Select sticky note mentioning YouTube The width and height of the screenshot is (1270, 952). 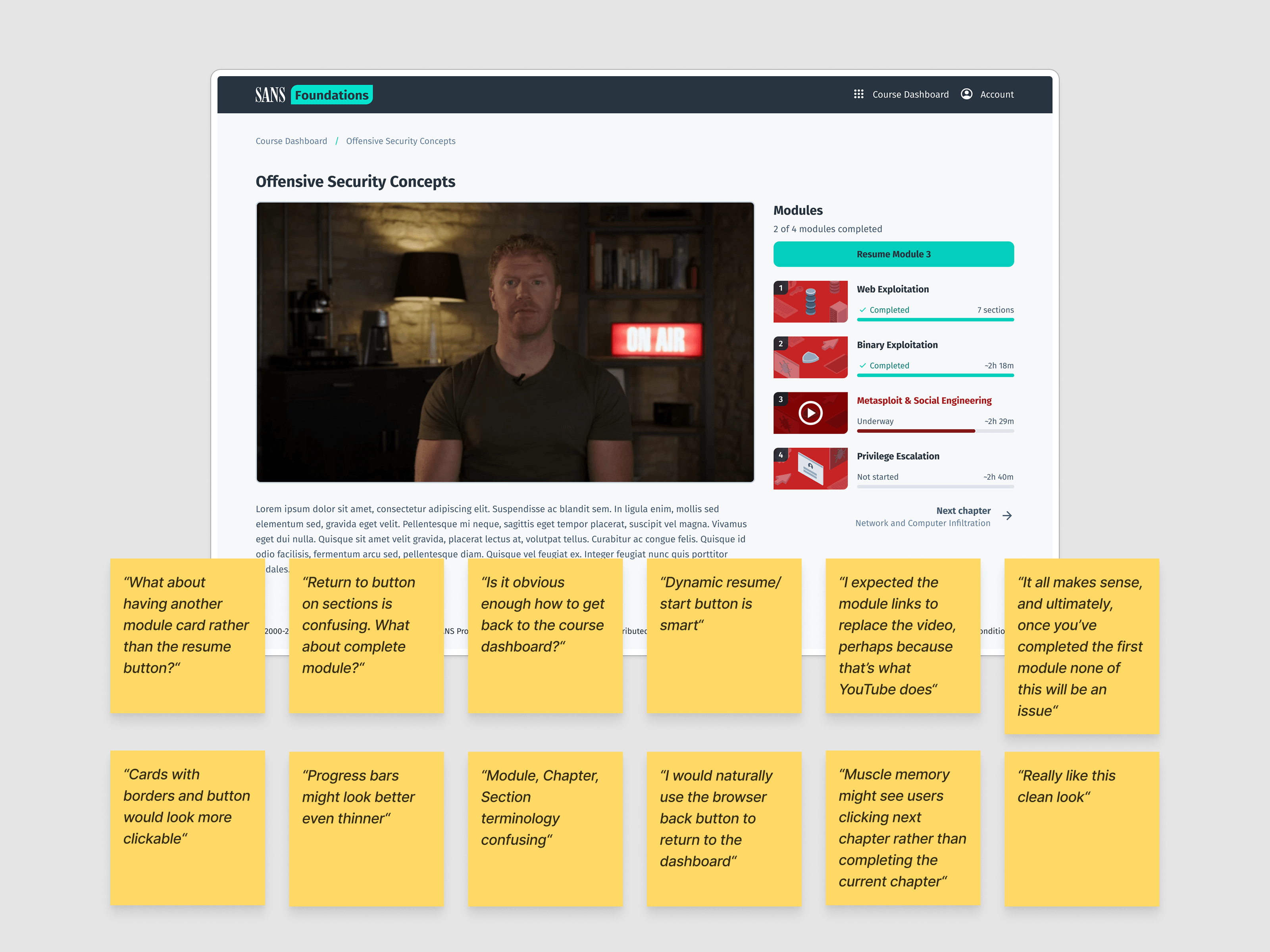(902, 636)
